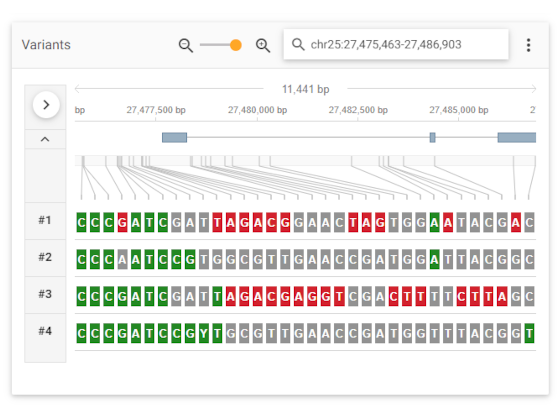Click the zoom in magnifier icon

(263, 45)
